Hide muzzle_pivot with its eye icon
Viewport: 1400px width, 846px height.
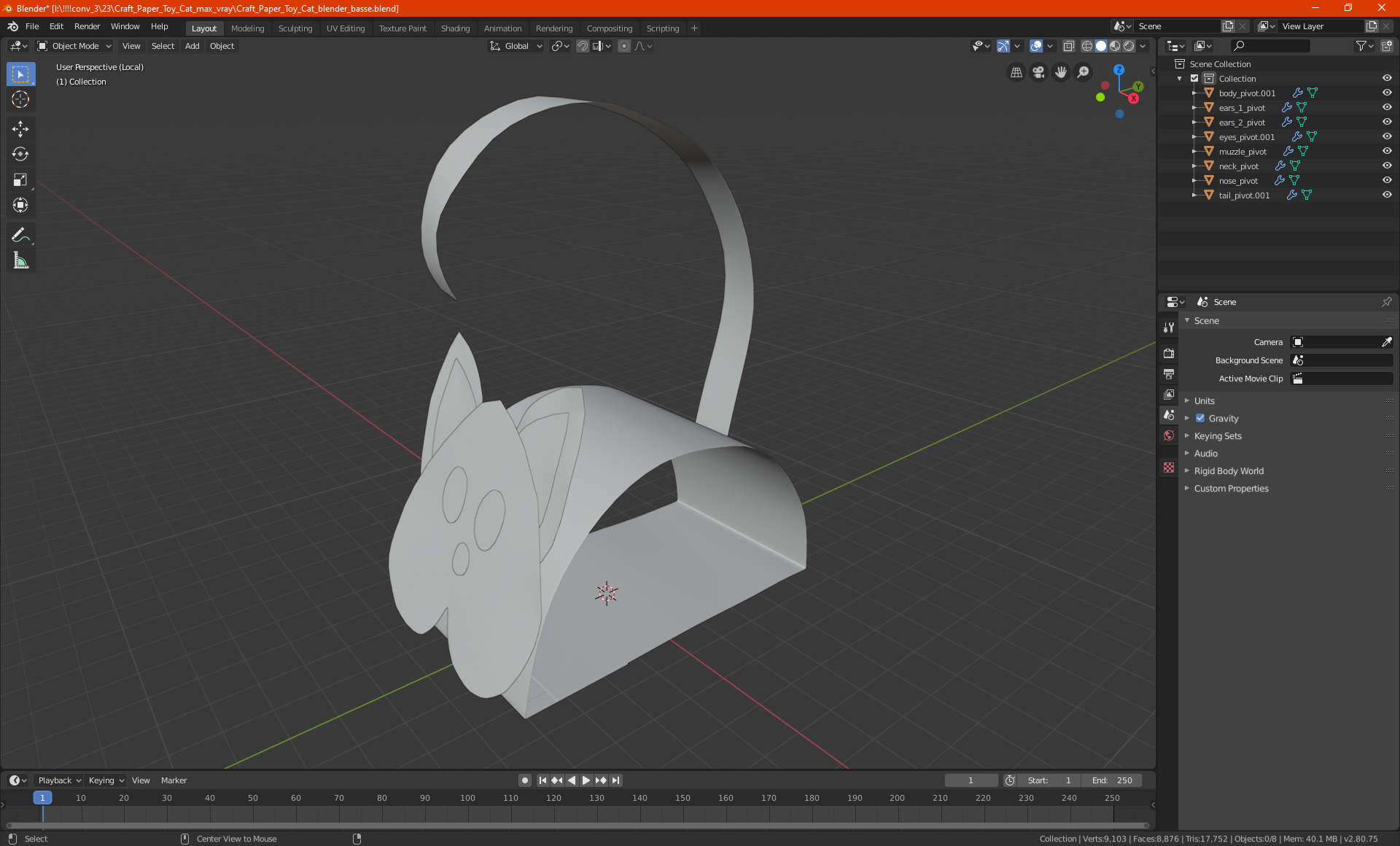[x=1387, y=151]
